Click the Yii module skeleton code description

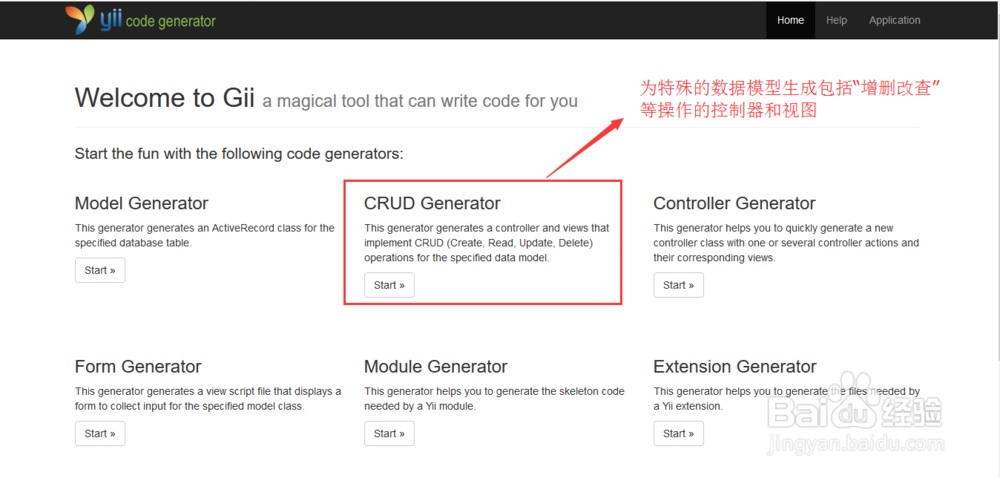(x=494, y=398)
